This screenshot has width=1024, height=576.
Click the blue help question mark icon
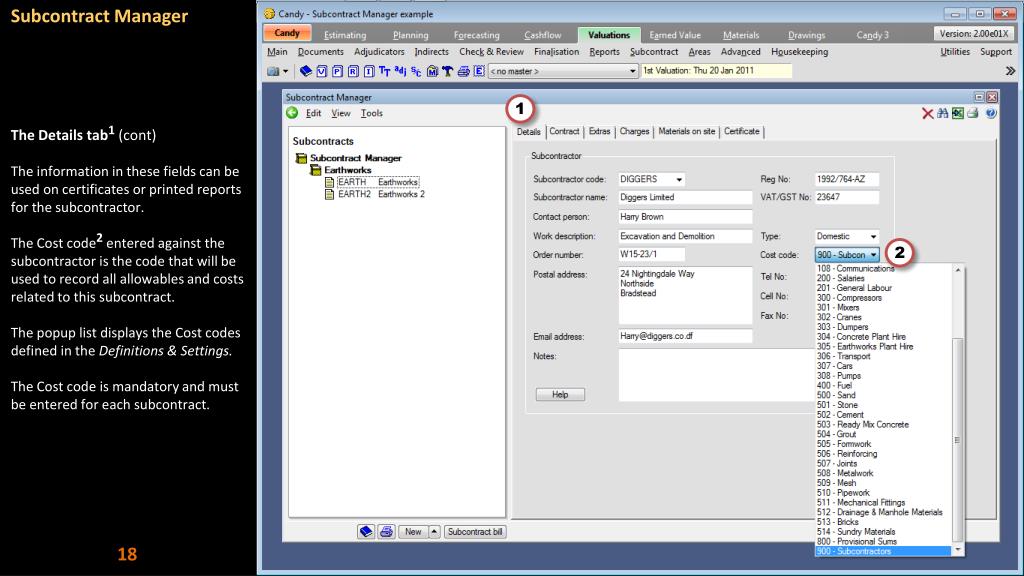point(991,114)
